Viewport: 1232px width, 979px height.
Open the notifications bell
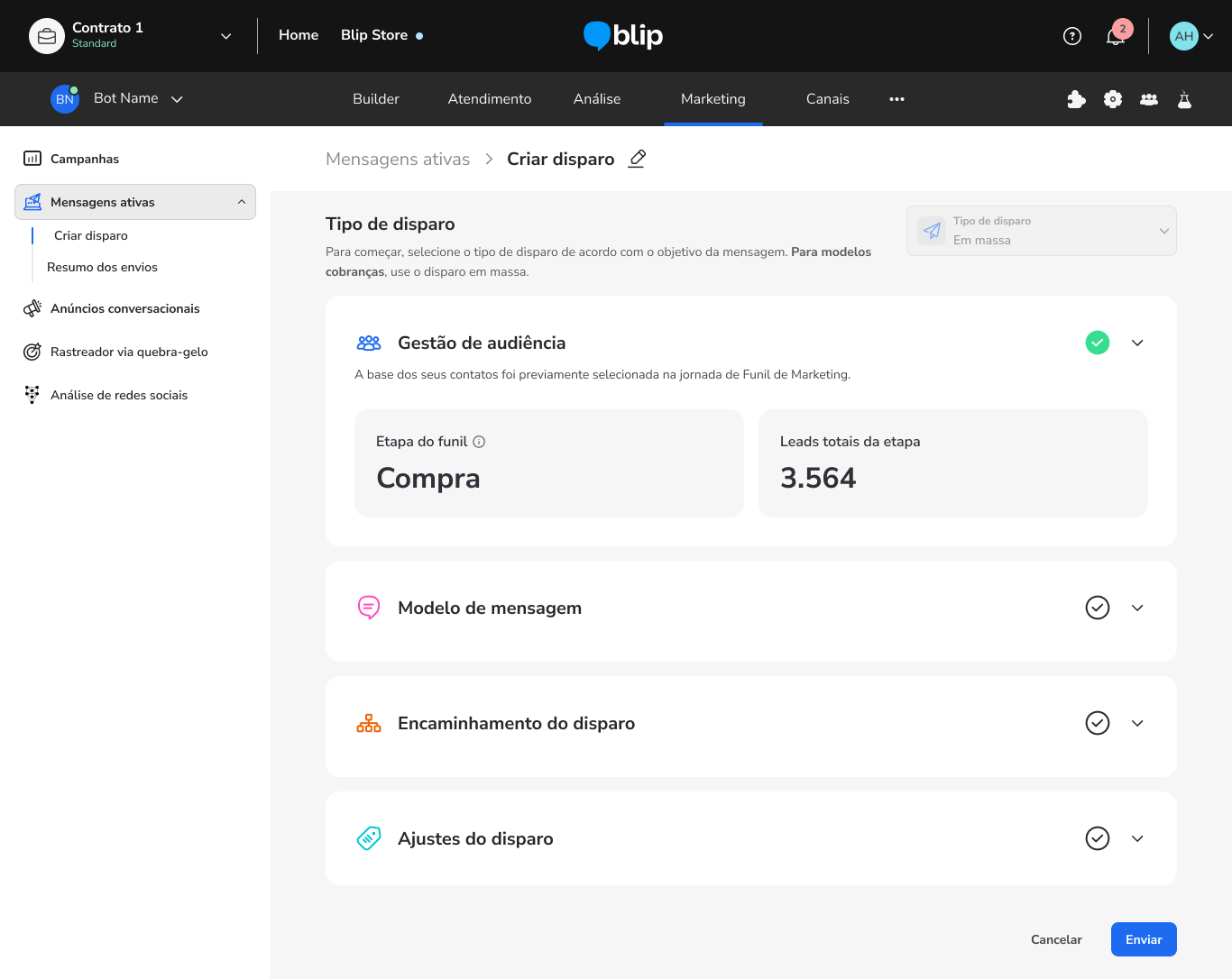click(x=1116, y=36)
